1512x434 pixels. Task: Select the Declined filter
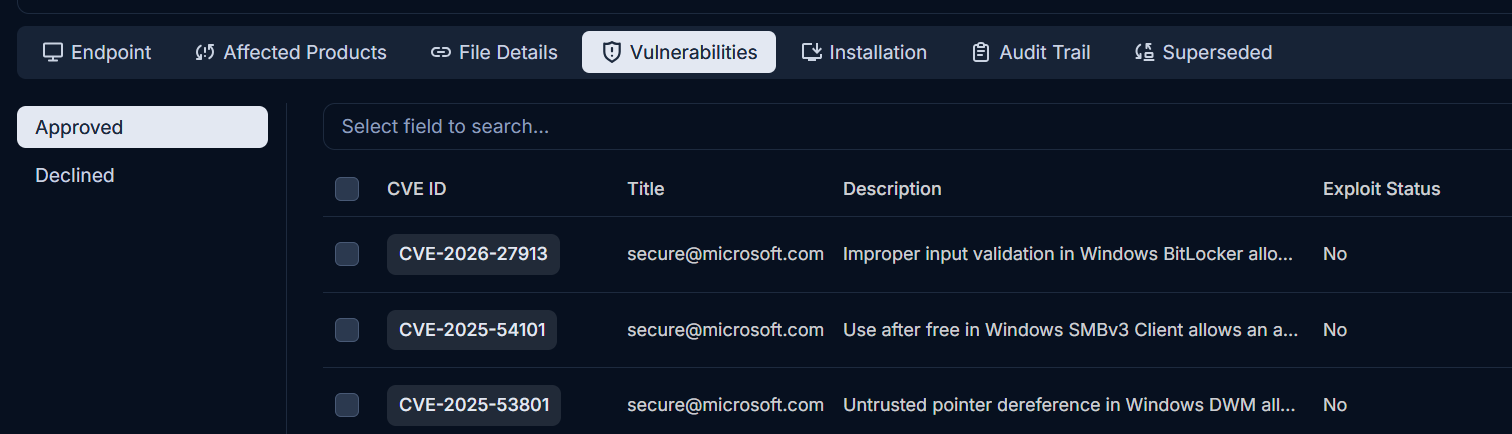click(x=142, y=175)
